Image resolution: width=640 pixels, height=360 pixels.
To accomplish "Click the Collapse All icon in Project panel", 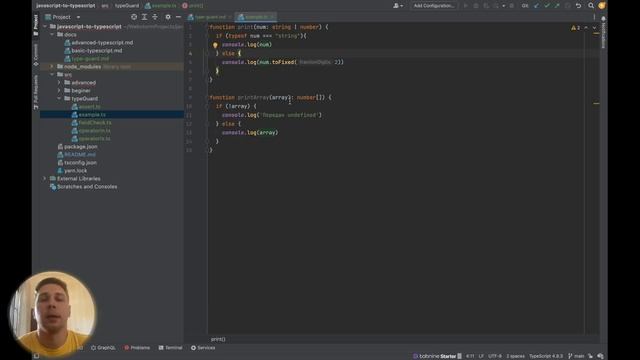I will pyautogui.click(x=155, y=17).
